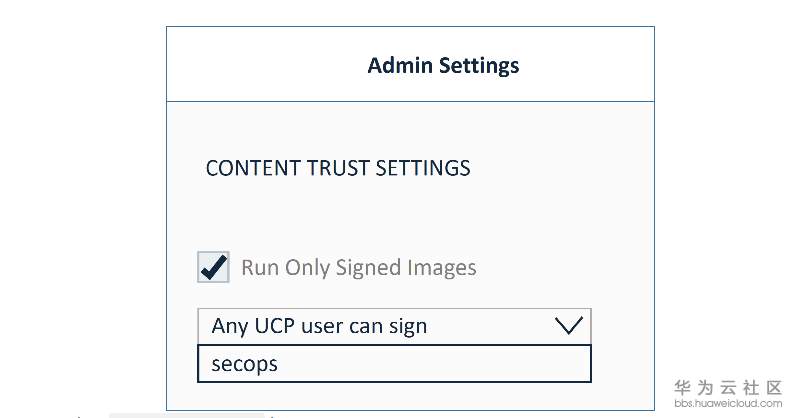The width and height of the screenshot is (796, 418).
Task: Open the bbs.huaweicloud.com link
Action: (x=729, y=403)
